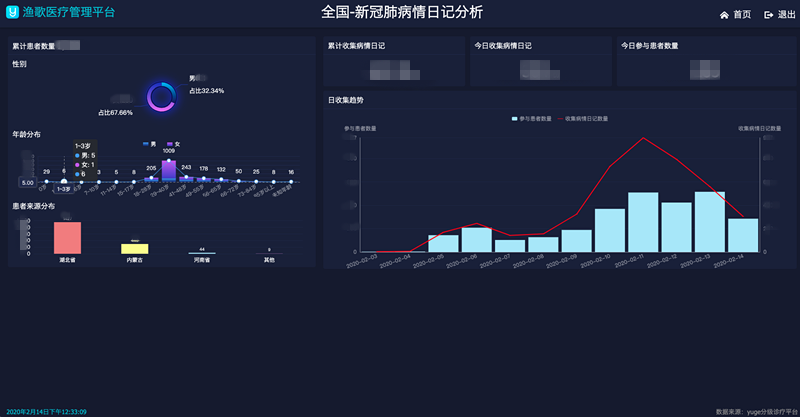This screenshot has width=800, height=417.
Task: Click the 2020-02-11 trend bar
Action: click(643, 222)
